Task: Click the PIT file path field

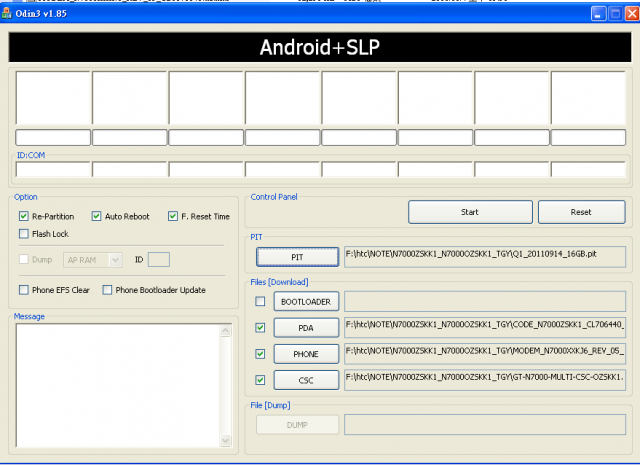Action: pos(485,257)
